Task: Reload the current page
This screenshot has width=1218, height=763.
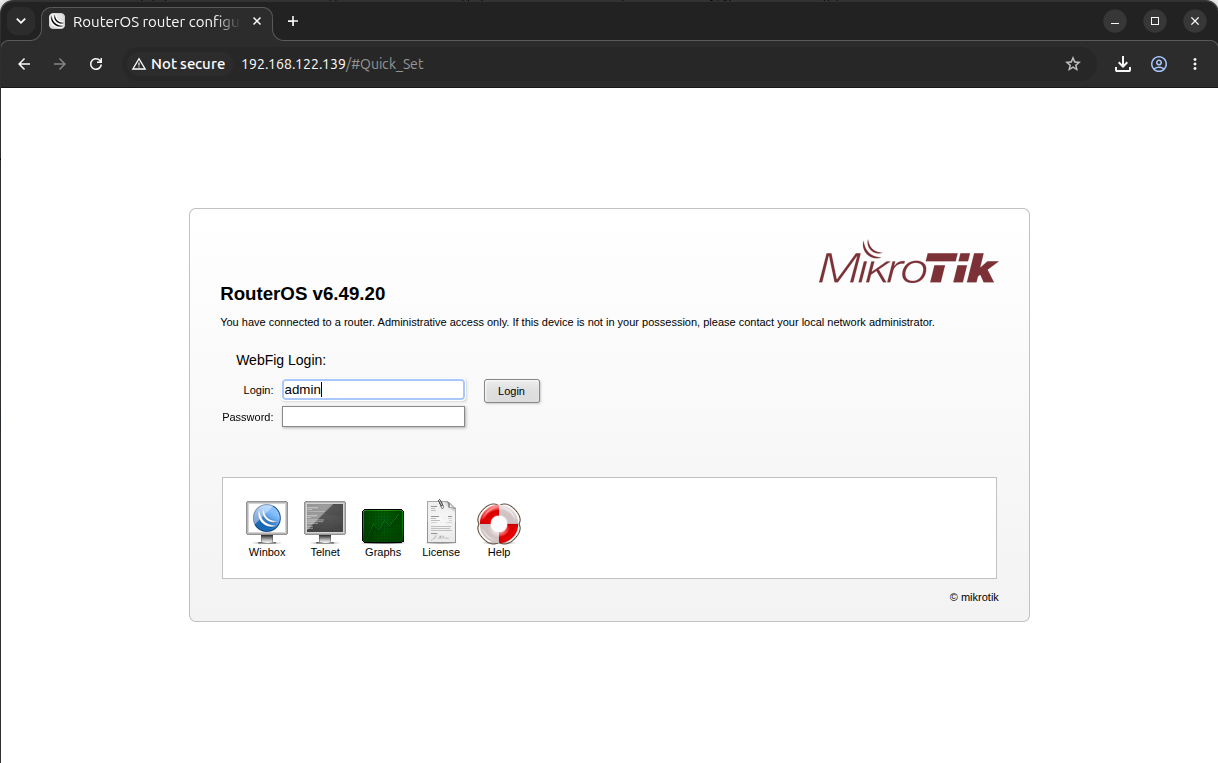Action: coord(96,64)
